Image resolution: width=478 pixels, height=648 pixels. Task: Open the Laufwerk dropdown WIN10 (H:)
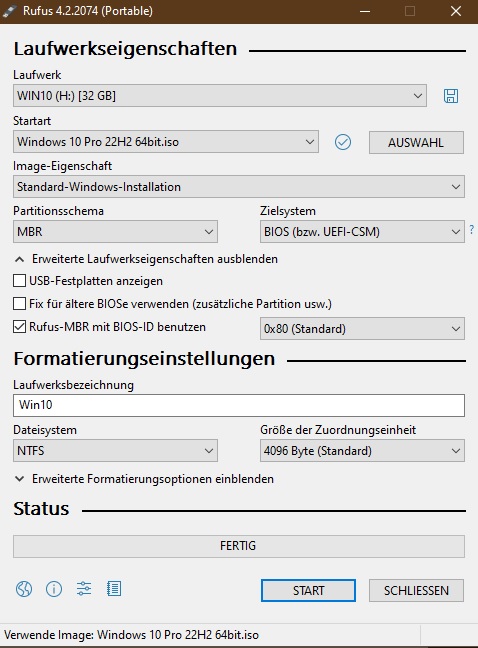click(x=220, y=96)
